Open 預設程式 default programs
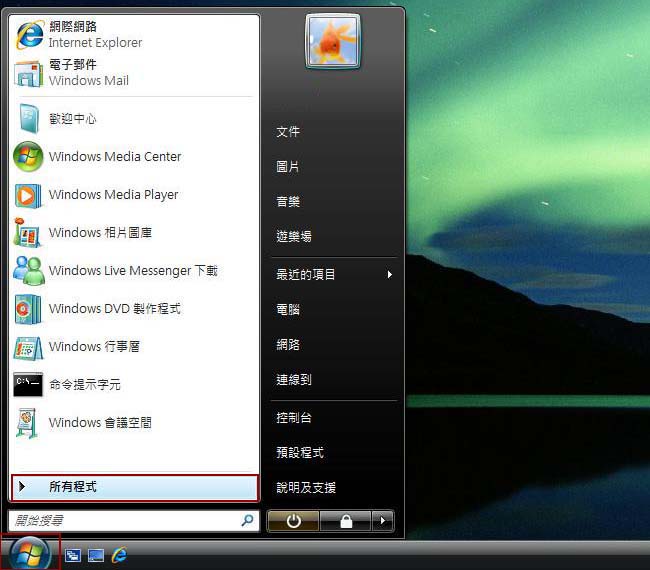 [300, 452]
